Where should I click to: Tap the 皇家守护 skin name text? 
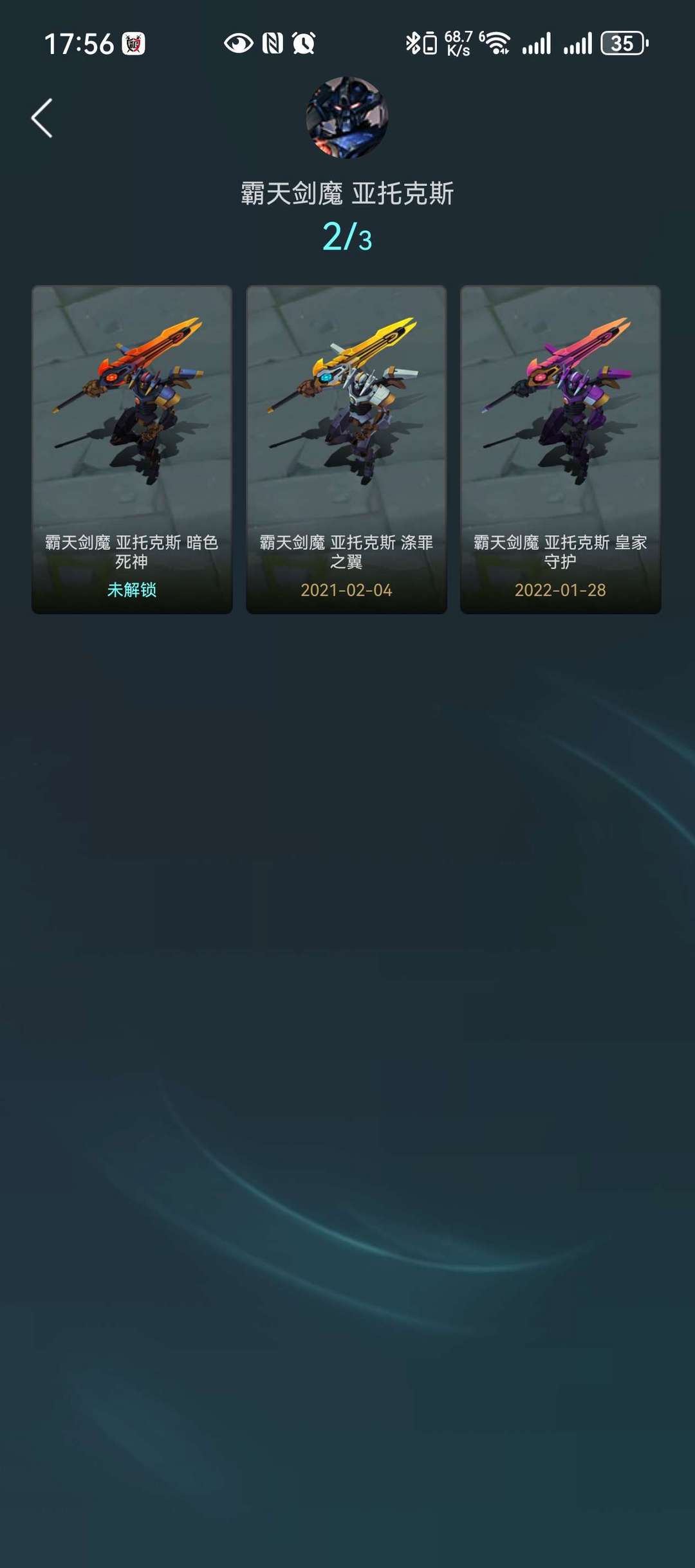pyautogui.click(x=561, y=552)
